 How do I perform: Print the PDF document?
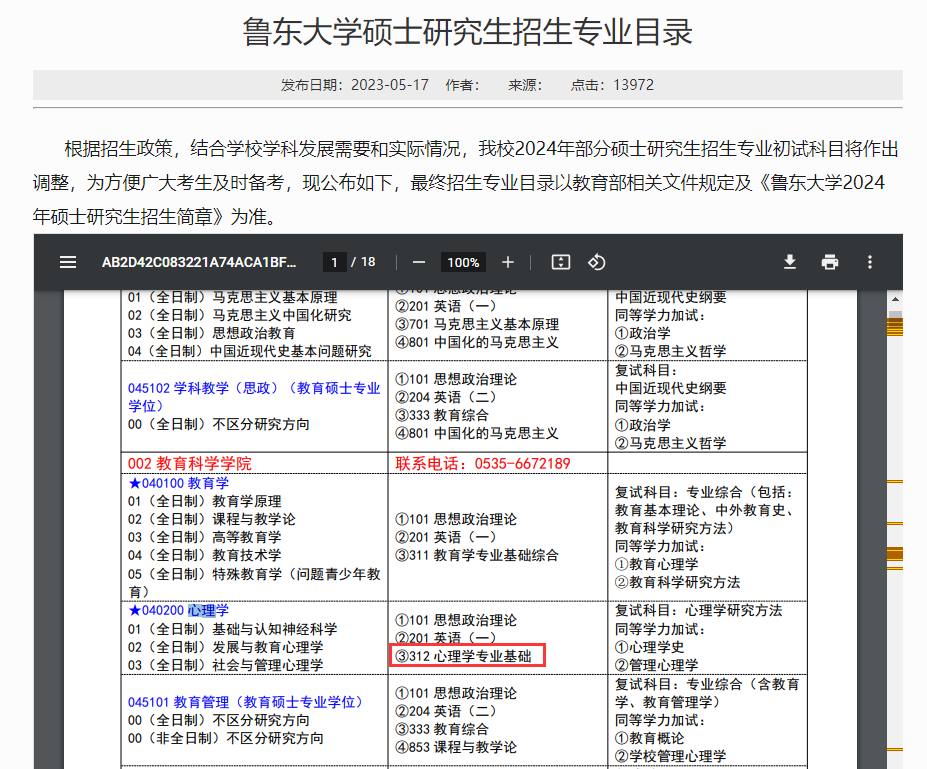point(830,262)
